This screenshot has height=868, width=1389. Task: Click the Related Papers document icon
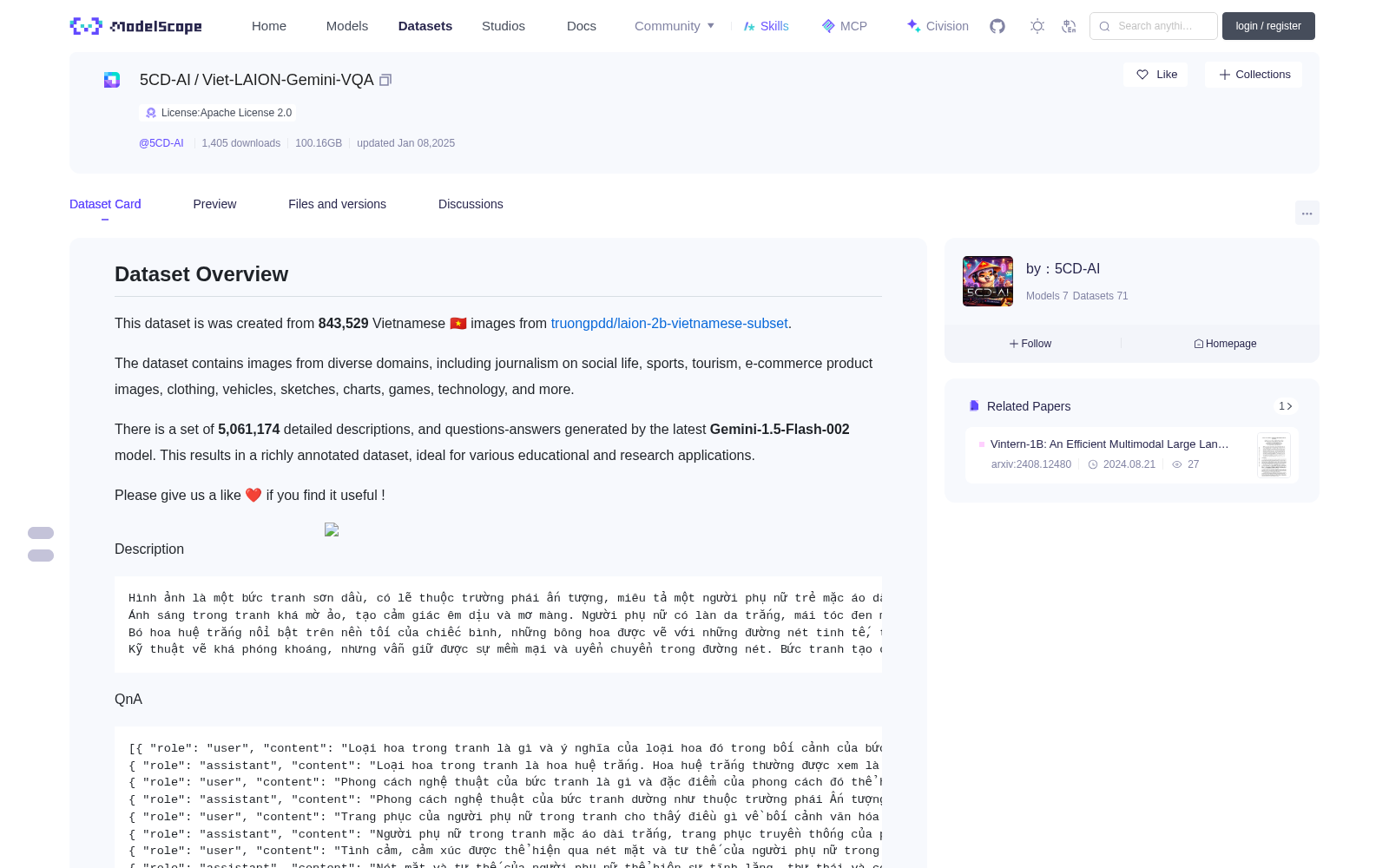click(974, 406)
